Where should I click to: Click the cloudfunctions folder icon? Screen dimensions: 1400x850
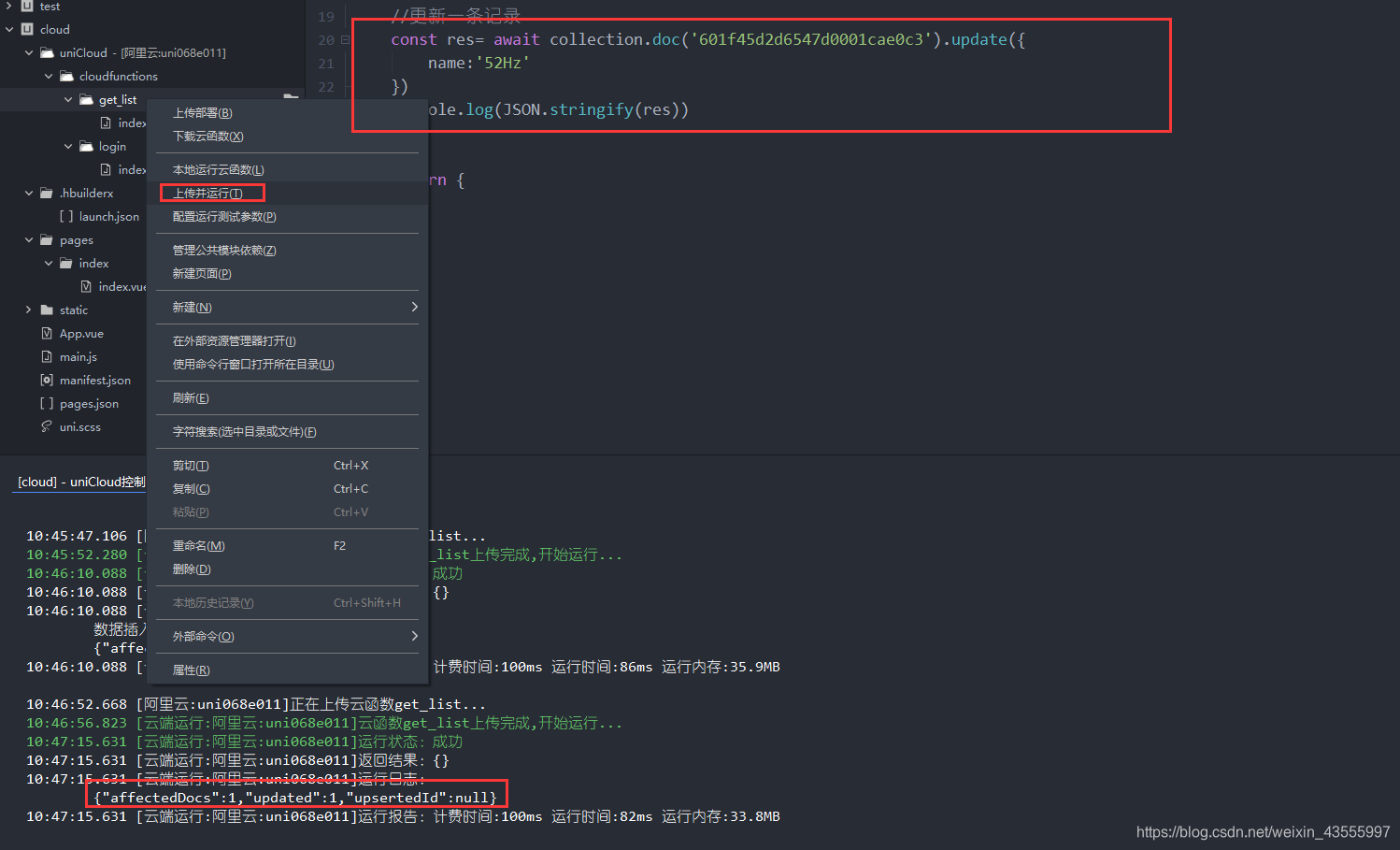[x=66, y=76]
